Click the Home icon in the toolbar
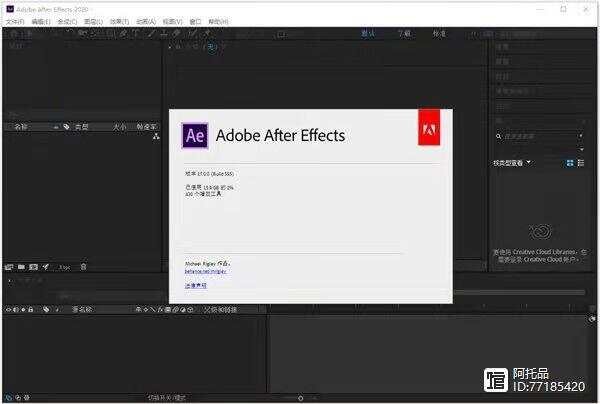Viewport: 600px width, 404px height. coord(14,34)
